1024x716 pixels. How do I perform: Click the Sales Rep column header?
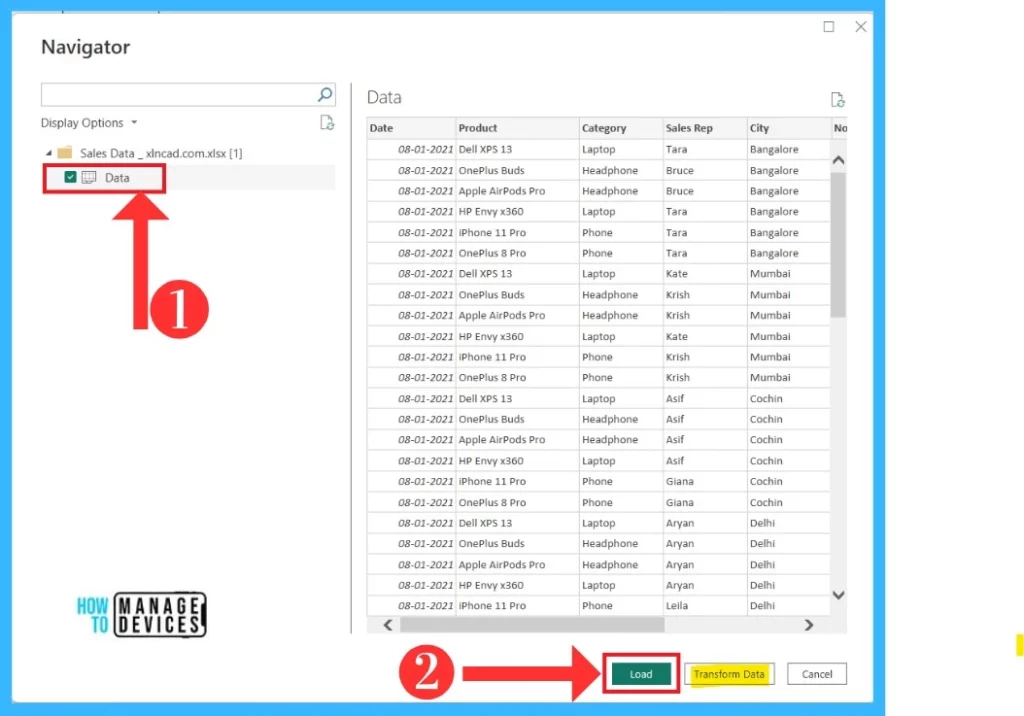[x=705, y=128]
